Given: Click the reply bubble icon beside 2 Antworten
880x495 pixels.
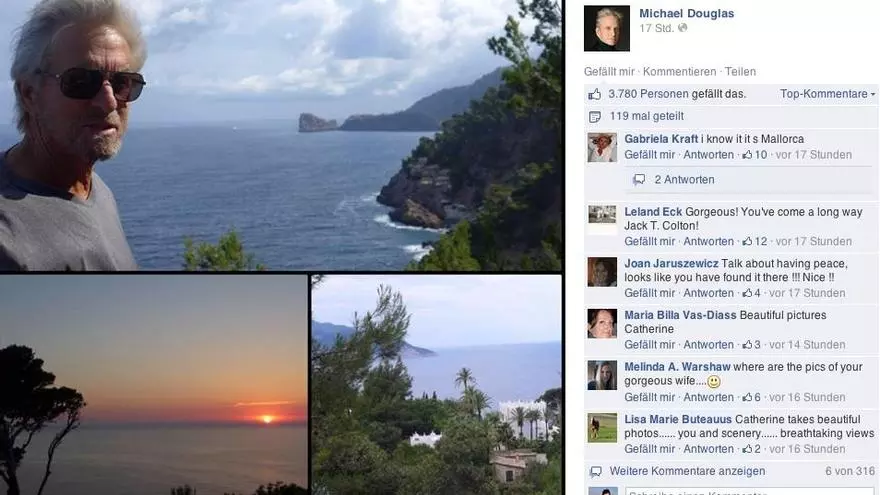Looking at the screenshot, I should tap(639, 180).
